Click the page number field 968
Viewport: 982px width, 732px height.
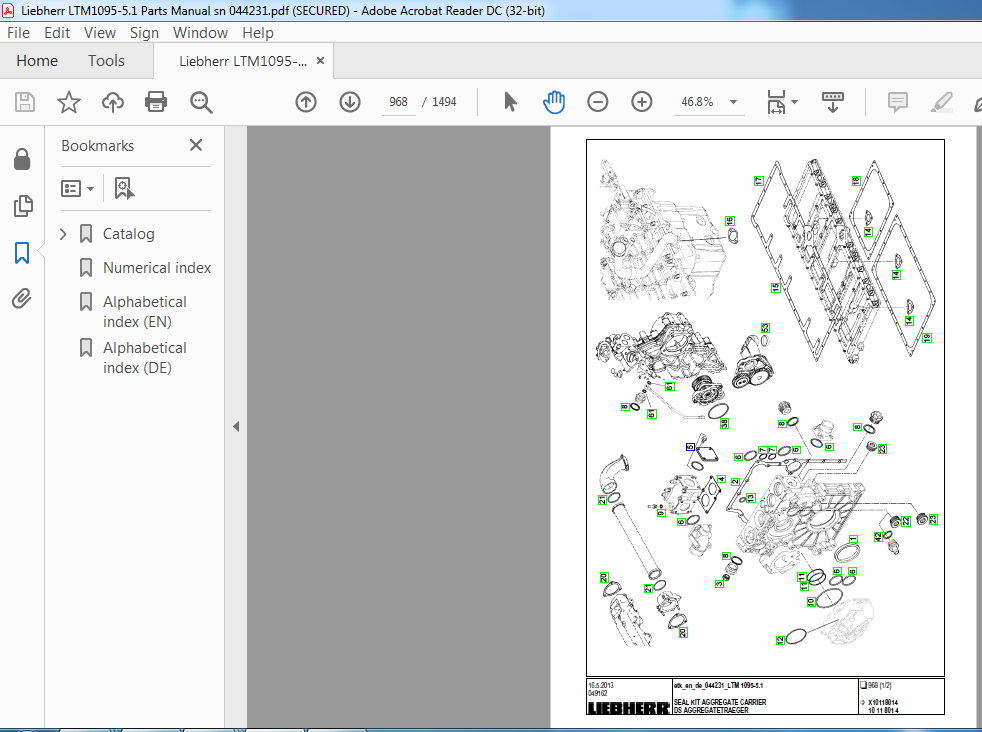click(398, 102)
